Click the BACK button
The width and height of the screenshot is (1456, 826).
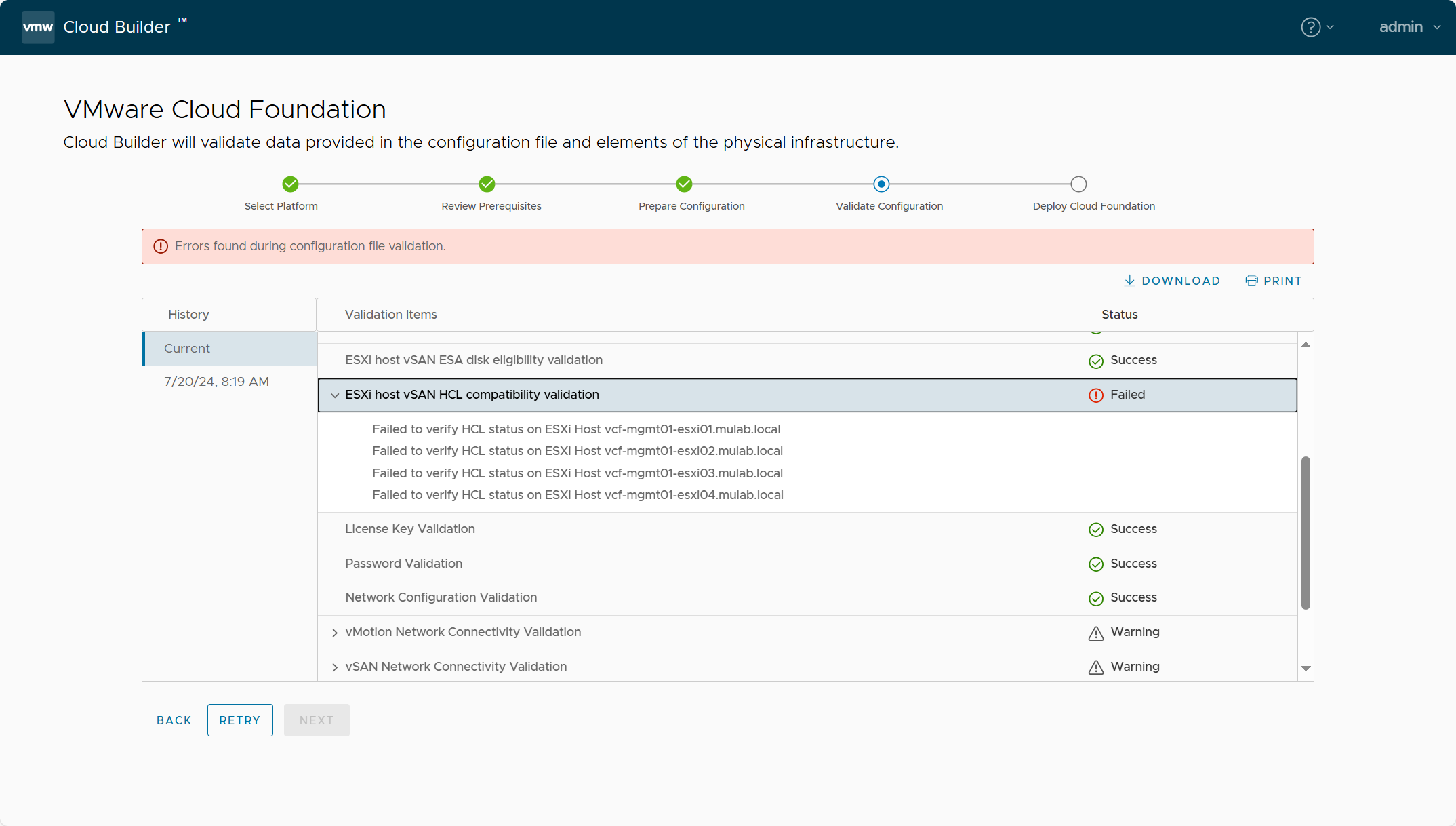click(x=174, y=720)
